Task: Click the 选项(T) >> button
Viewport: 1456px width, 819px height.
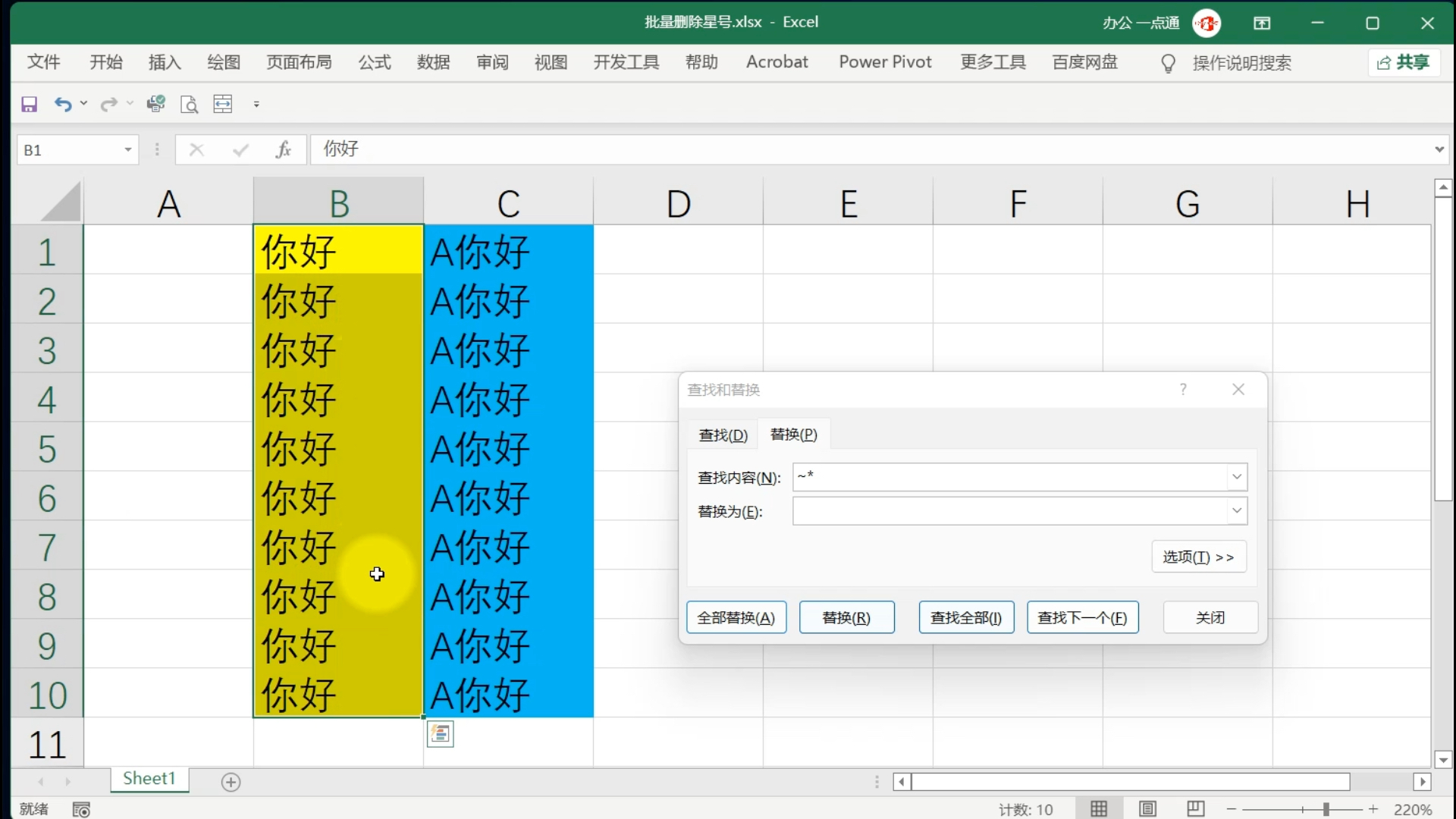Action: 1198,557
